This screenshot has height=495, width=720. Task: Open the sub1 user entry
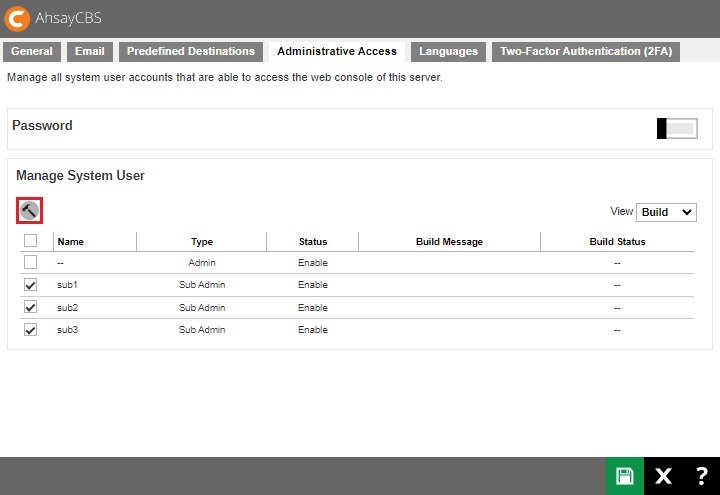(67, 285)
